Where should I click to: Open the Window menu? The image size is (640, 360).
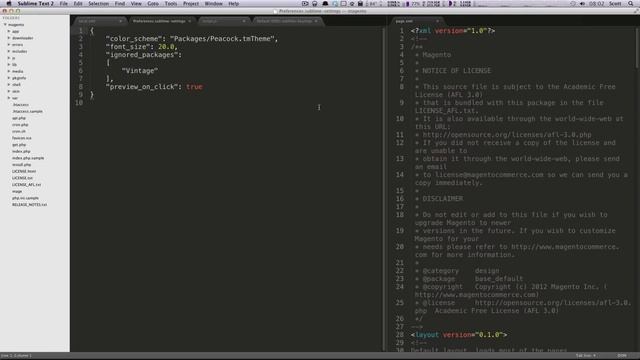[213, 3]
